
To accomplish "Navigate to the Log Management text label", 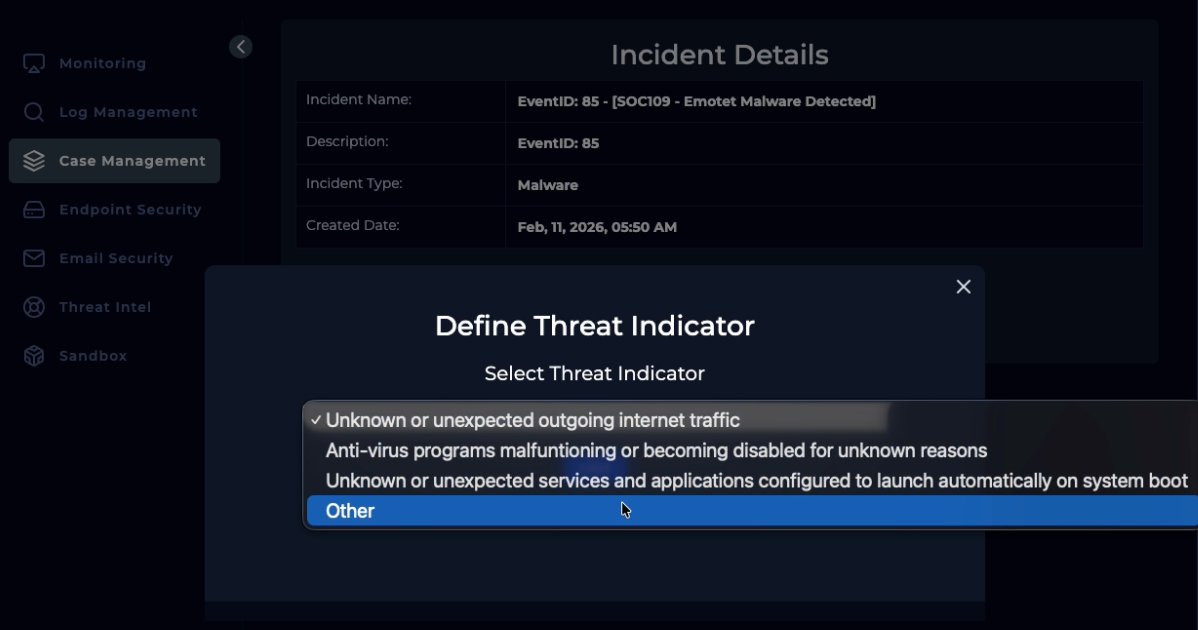I will [128, 112].
